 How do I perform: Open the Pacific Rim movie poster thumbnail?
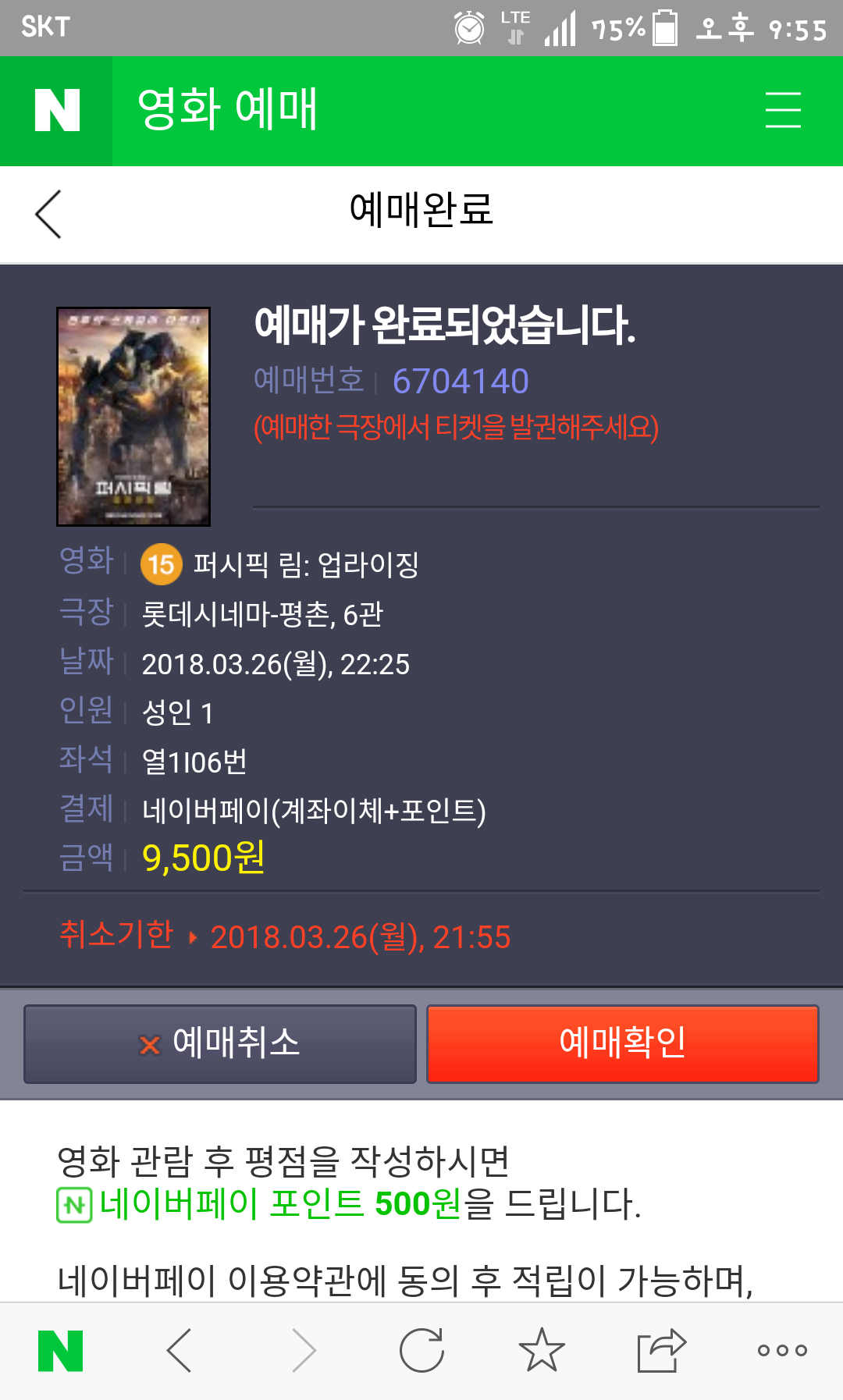pyautogui.click(x=133, y=417)
